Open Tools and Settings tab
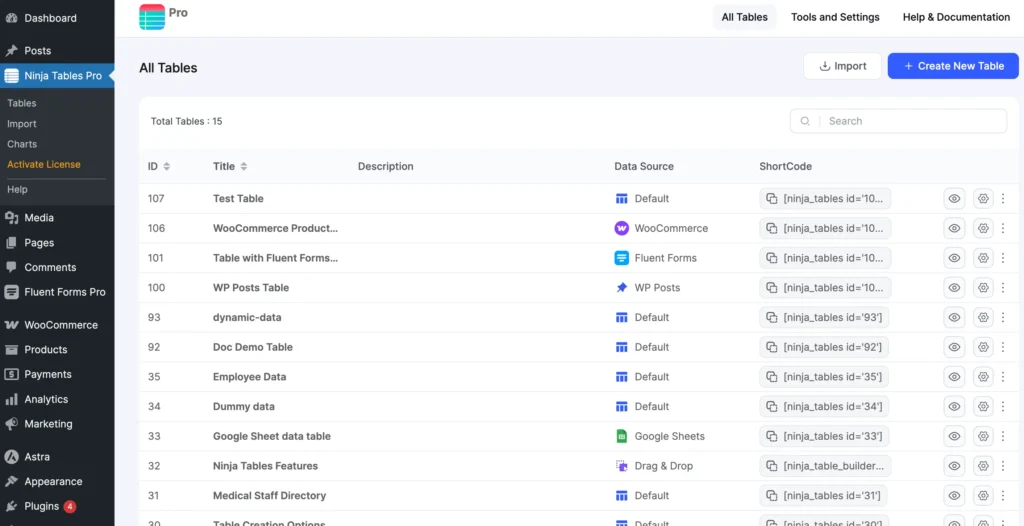The width and height of the screenshot is (1024, 526). coord(835,17)
